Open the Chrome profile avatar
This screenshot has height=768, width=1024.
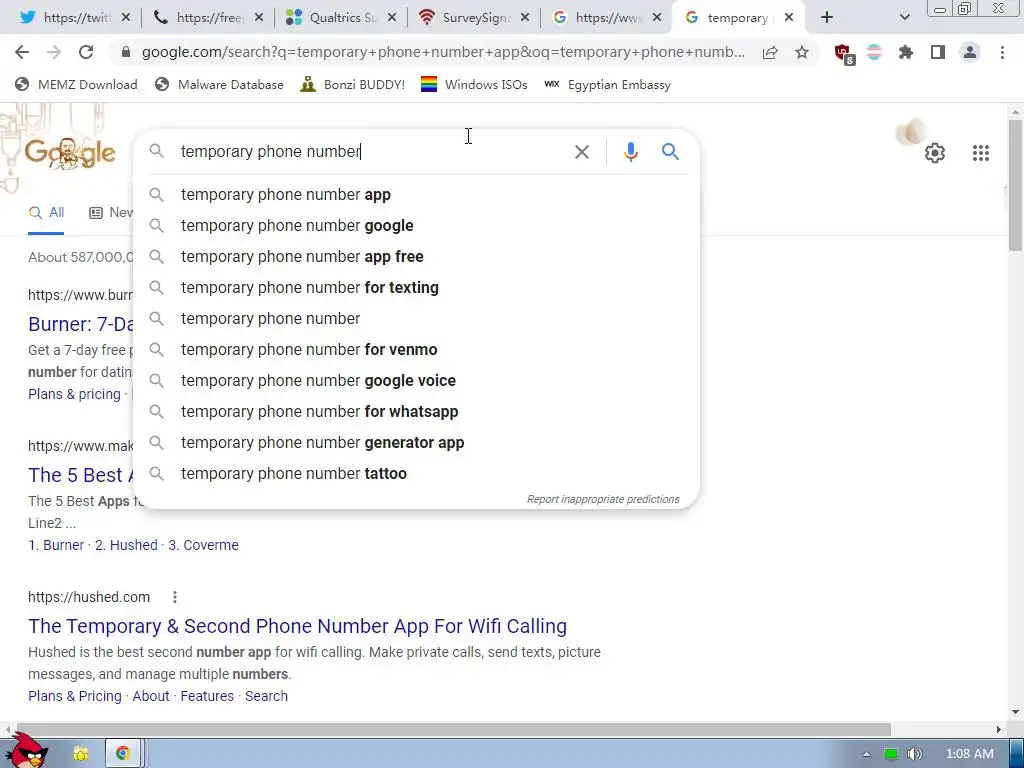pyautogui.click(x=970, y=52)
